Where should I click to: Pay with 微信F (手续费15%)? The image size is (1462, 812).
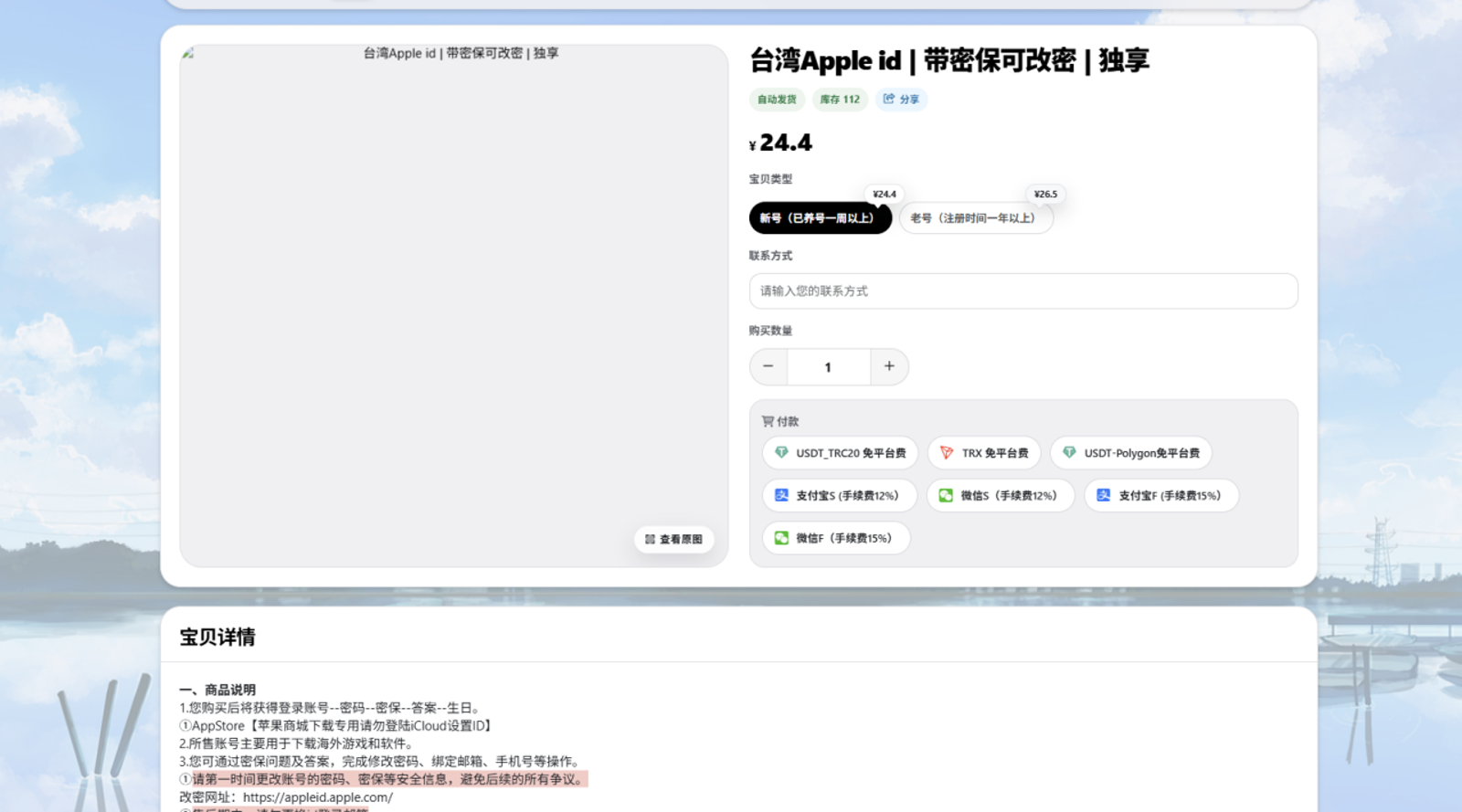(x=836, y=538)
